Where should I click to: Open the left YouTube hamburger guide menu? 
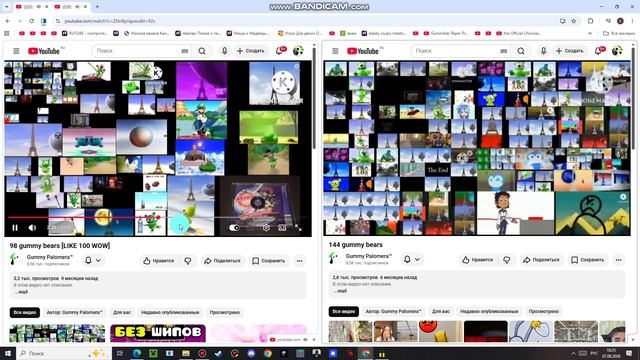click(x=16, y=51)
